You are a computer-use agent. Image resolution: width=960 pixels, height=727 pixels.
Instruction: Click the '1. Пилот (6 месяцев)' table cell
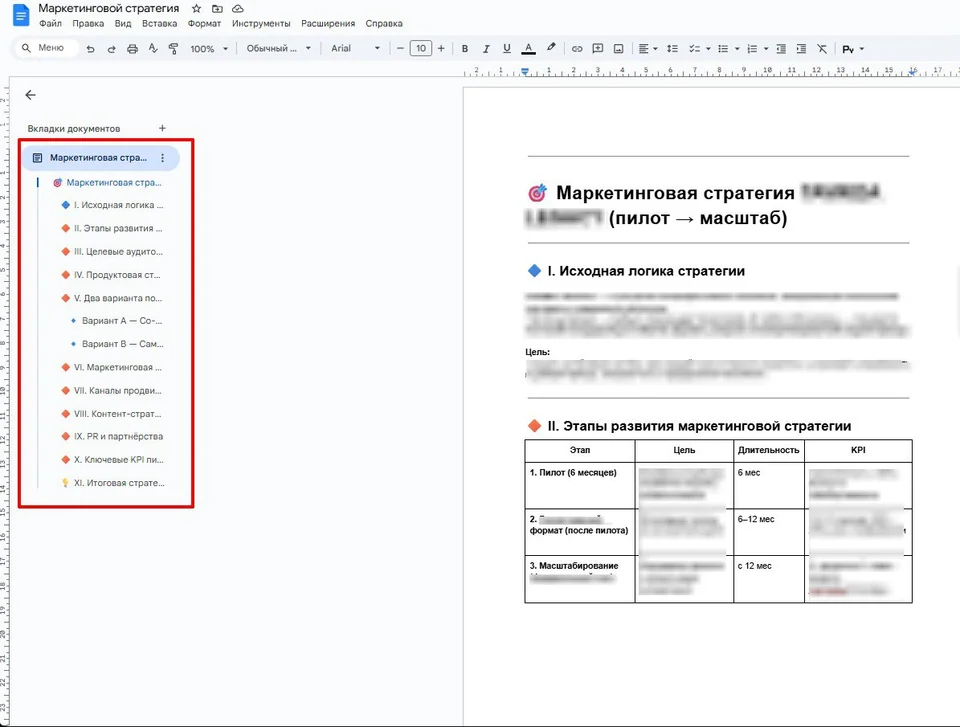click(580, 485)
